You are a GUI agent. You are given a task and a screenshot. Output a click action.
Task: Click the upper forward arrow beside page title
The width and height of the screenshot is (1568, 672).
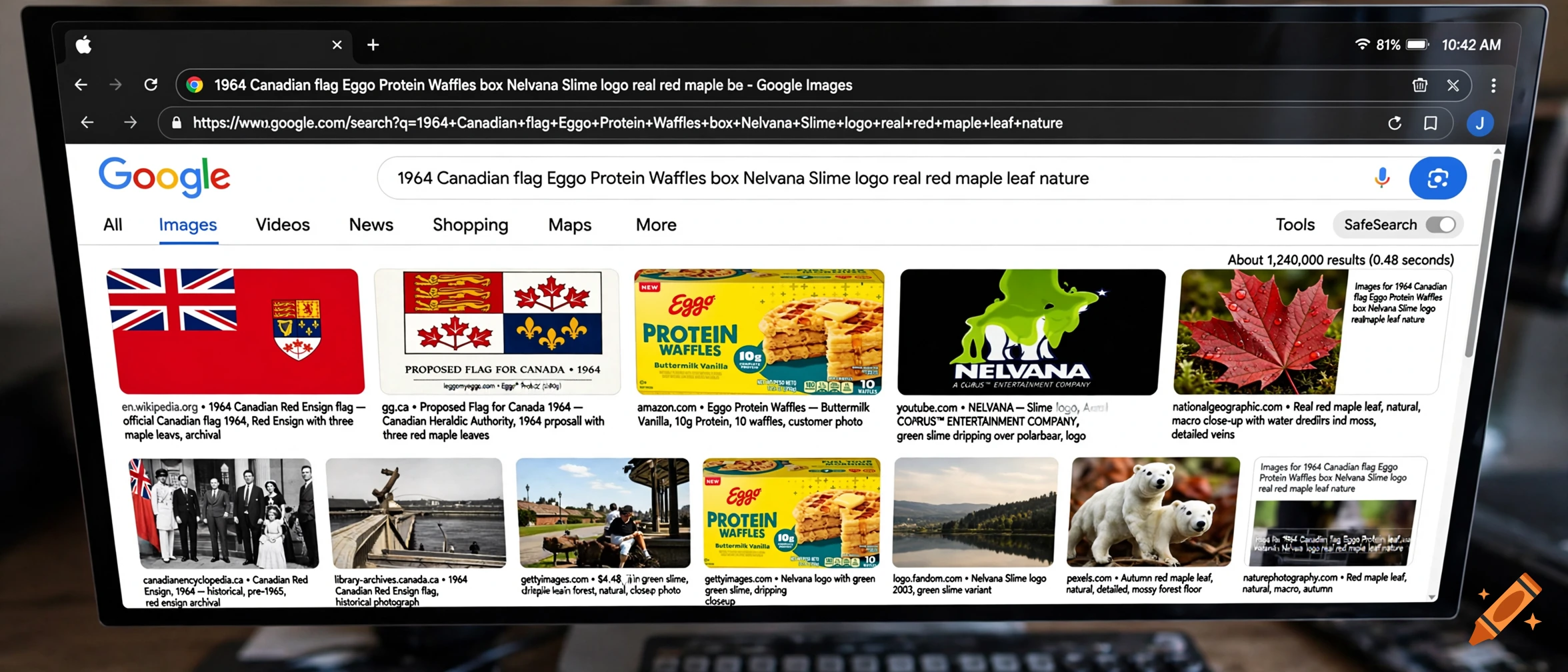(115, 85)
